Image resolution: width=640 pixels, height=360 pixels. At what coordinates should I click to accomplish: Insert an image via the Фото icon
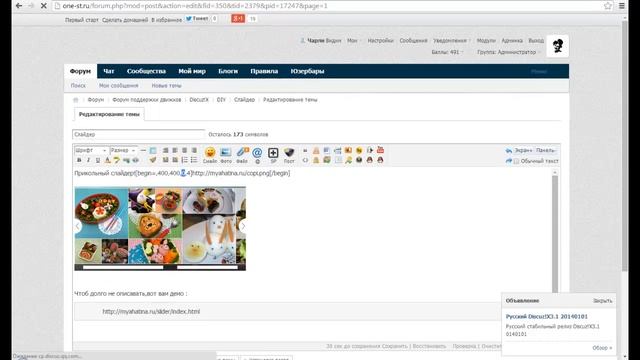(226, 155)
